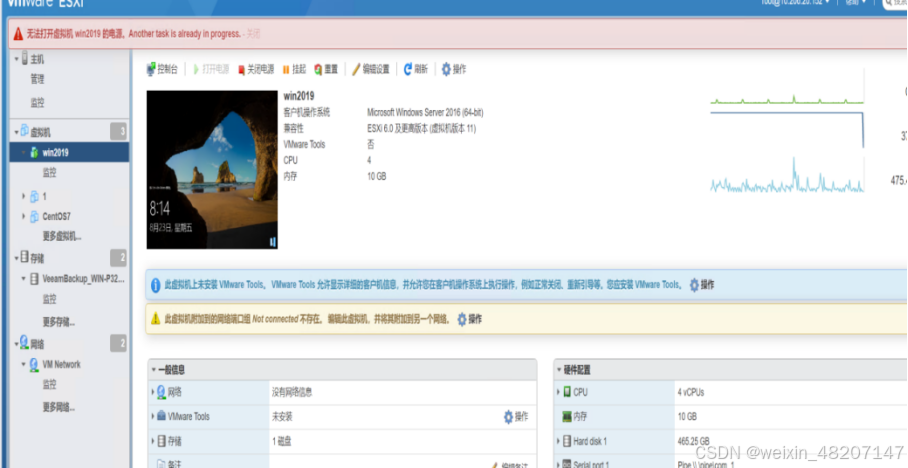Open the 控制台 console toolbar button
This screenshot has width=908, height=468.
click(x=162, y=69)
